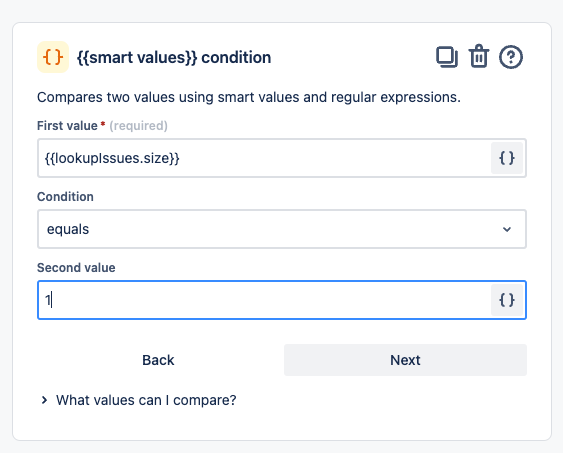The height and width of the screenshot is (453, 563).
Task: Click the Second value field label
Action: 76,268
